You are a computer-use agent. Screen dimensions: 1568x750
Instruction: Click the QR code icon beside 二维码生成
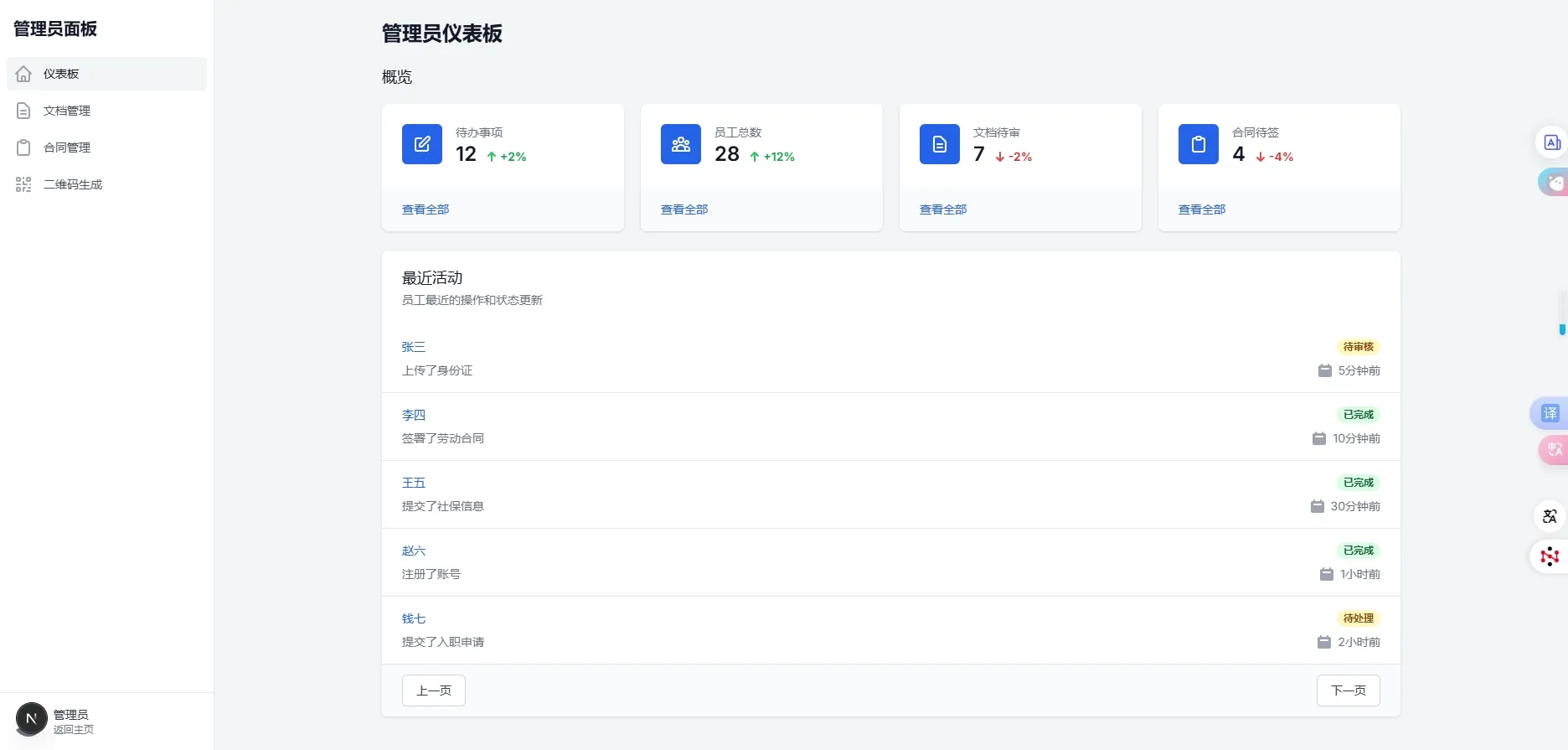(x=23, y=184)
